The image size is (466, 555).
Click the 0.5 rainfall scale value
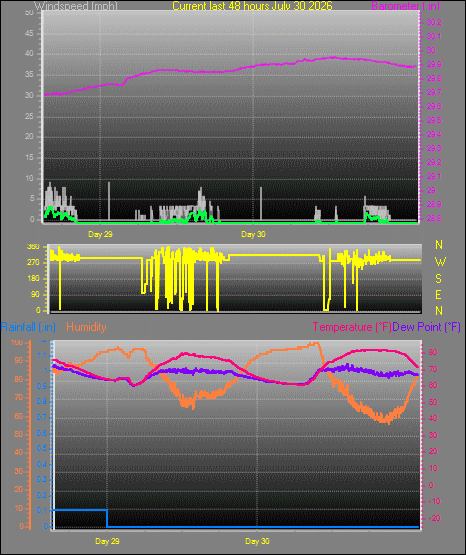(42, 448)
